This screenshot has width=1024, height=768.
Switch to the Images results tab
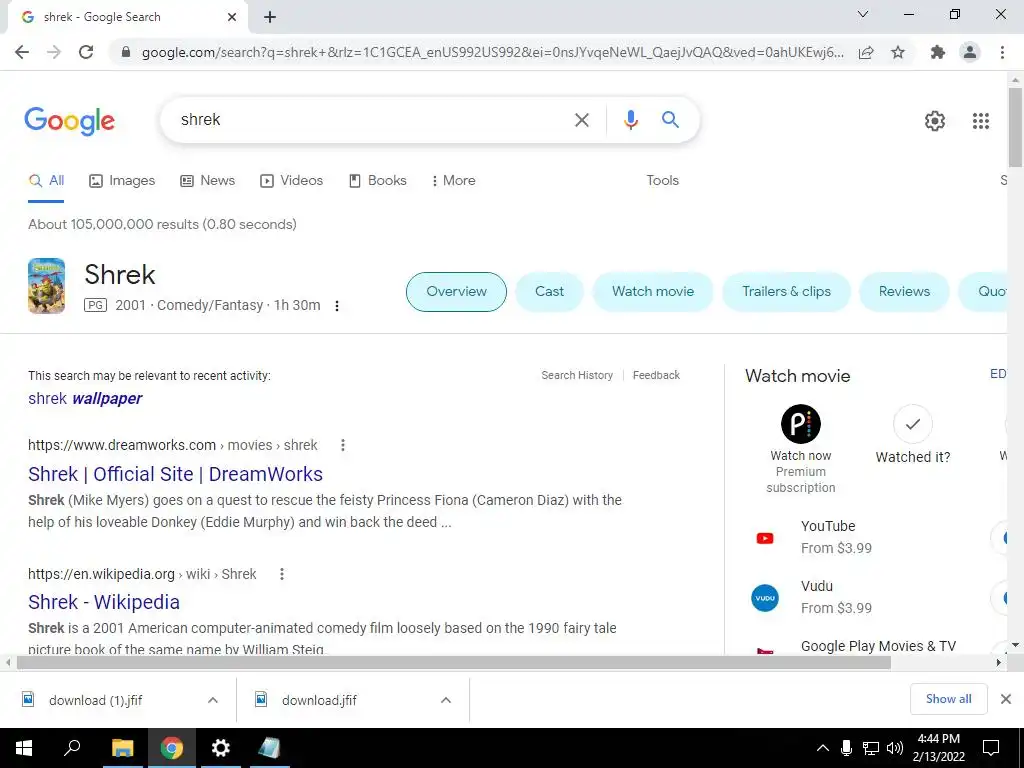click(122, 181)
